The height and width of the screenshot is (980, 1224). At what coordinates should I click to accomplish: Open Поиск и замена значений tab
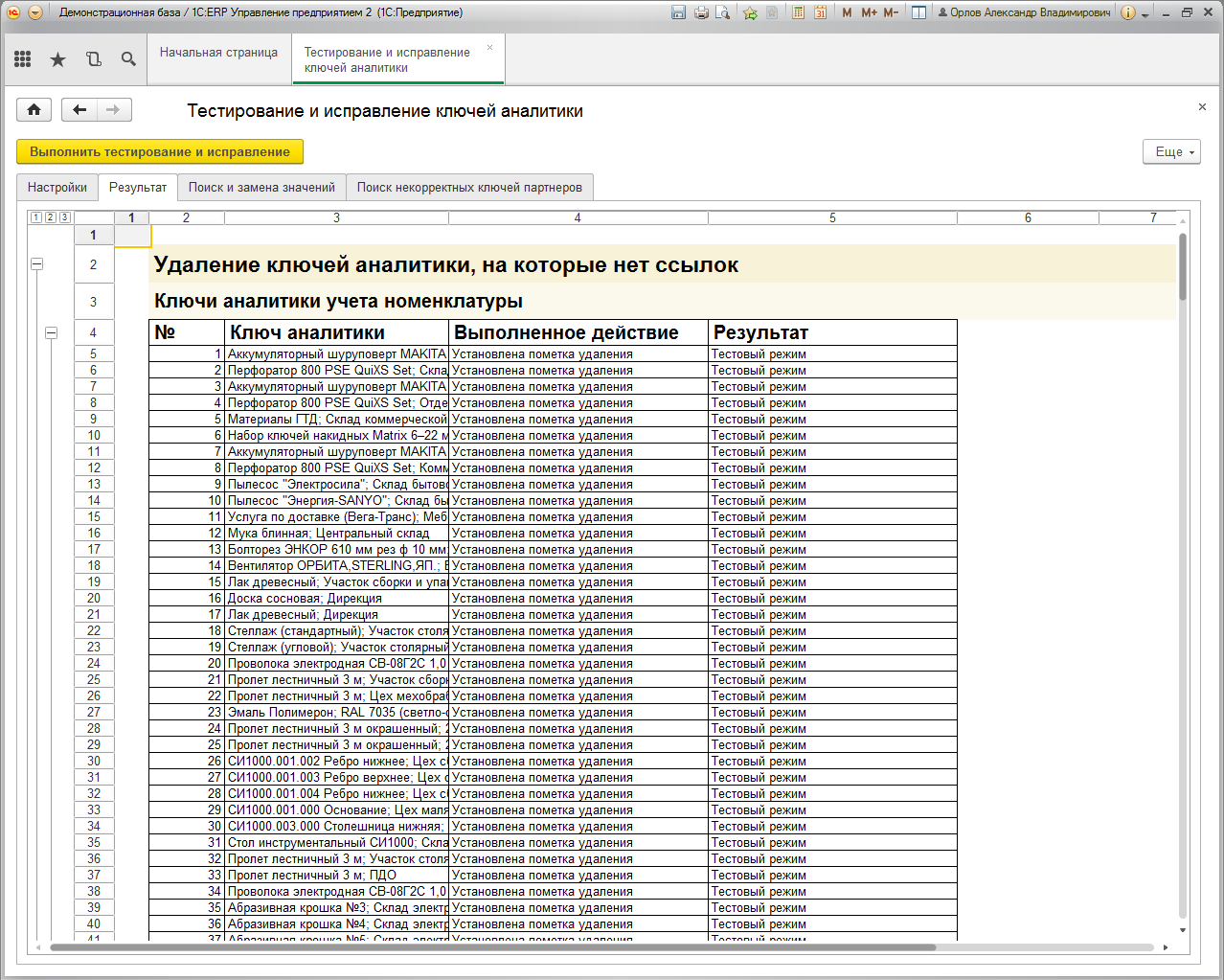coord(261,187)
